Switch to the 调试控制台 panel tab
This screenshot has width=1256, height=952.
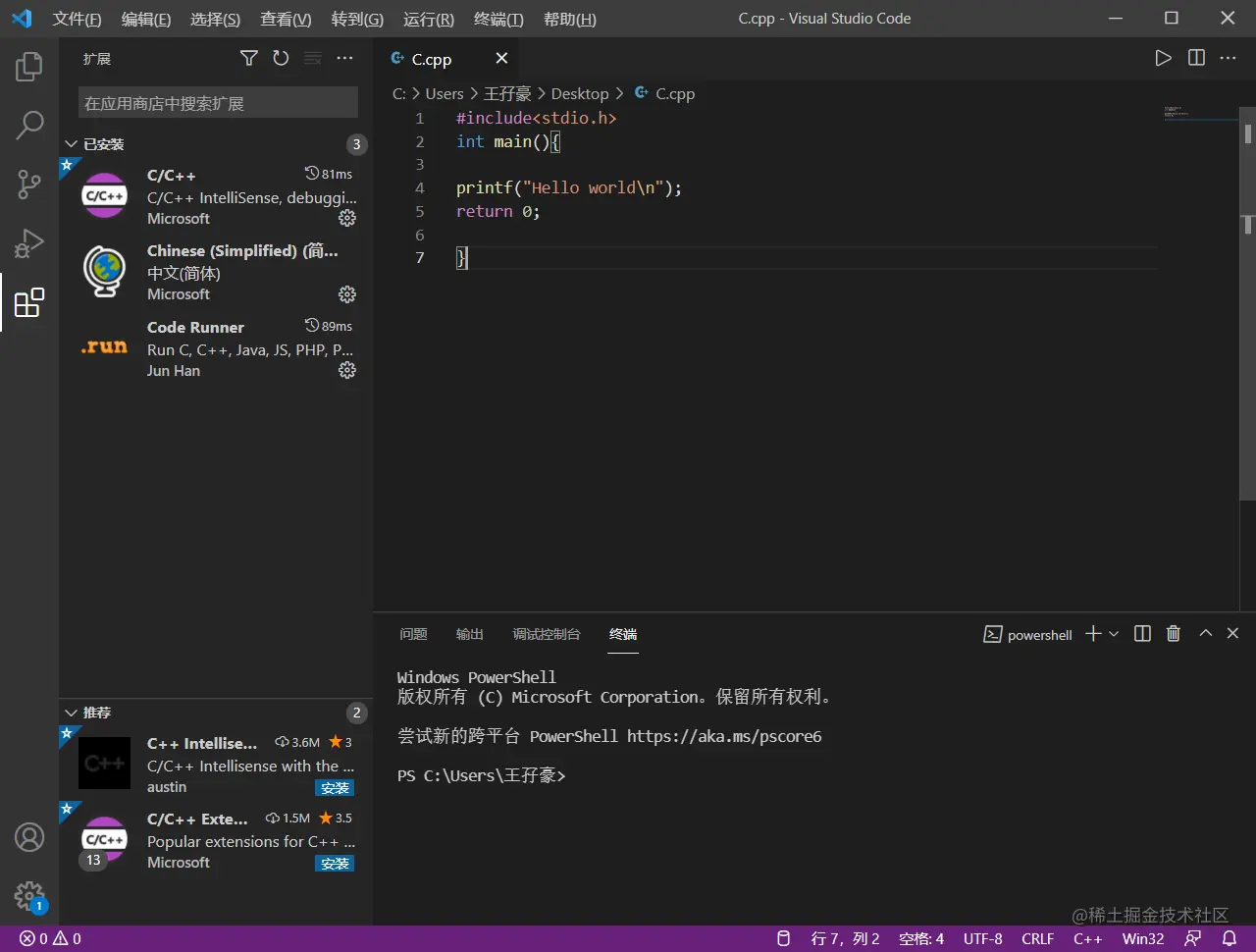[547, 634]
